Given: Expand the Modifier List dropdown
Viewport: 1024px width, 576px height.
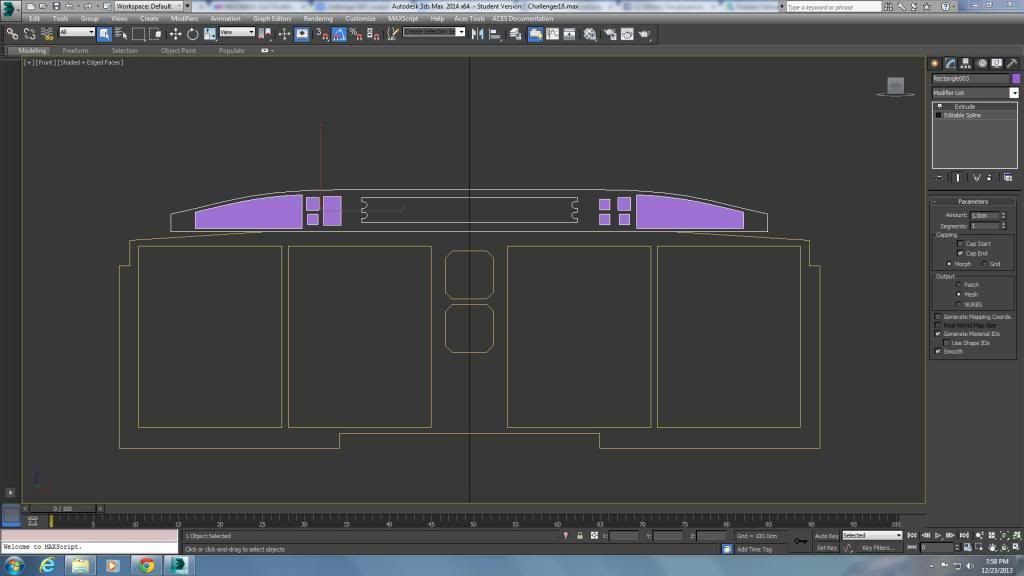Looking at the screenshot, I should 1013,93.
